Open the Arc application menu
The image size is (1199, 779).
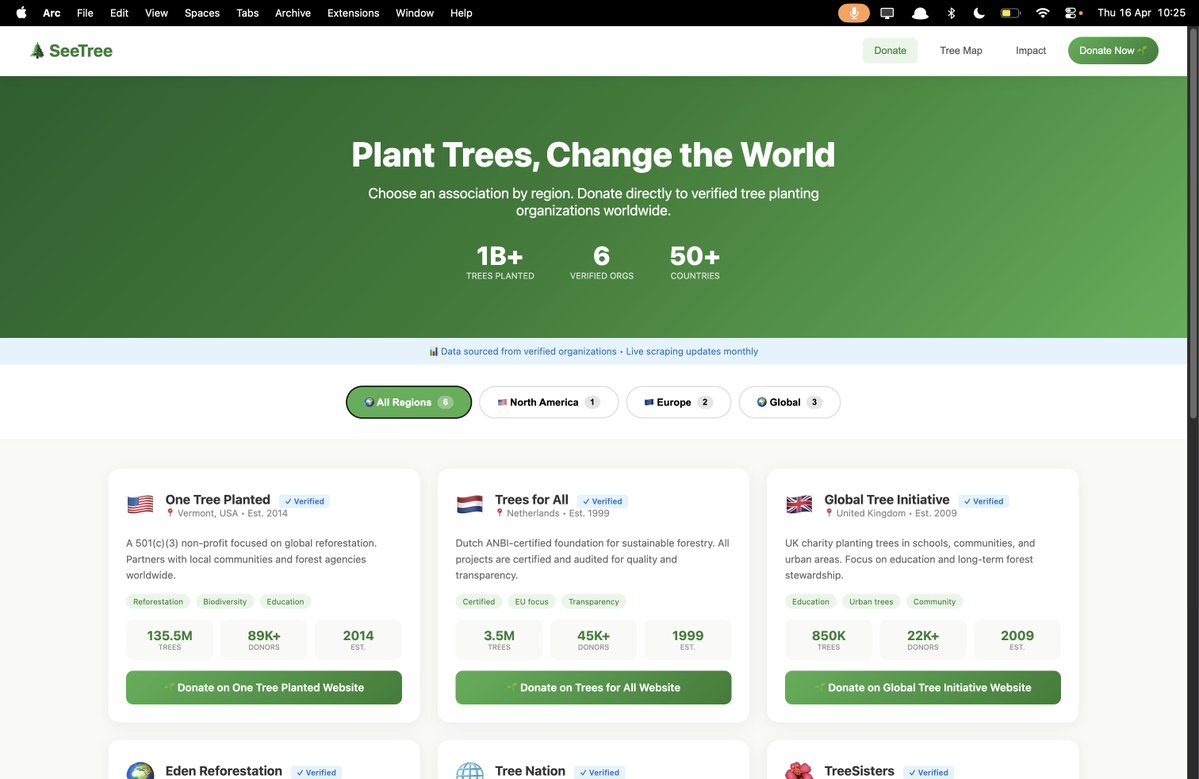pyautogui.click(x=51, y=13)
